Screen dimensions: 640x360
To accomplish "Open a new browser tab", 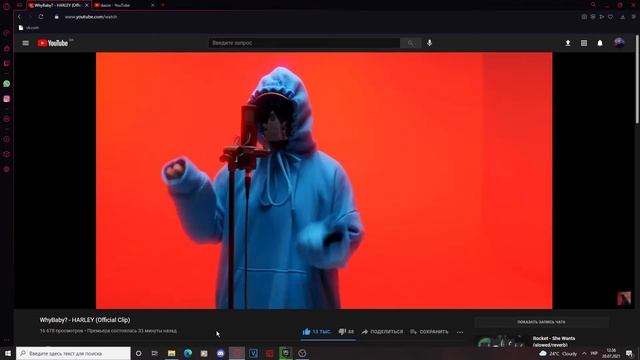I will [163, 5].
